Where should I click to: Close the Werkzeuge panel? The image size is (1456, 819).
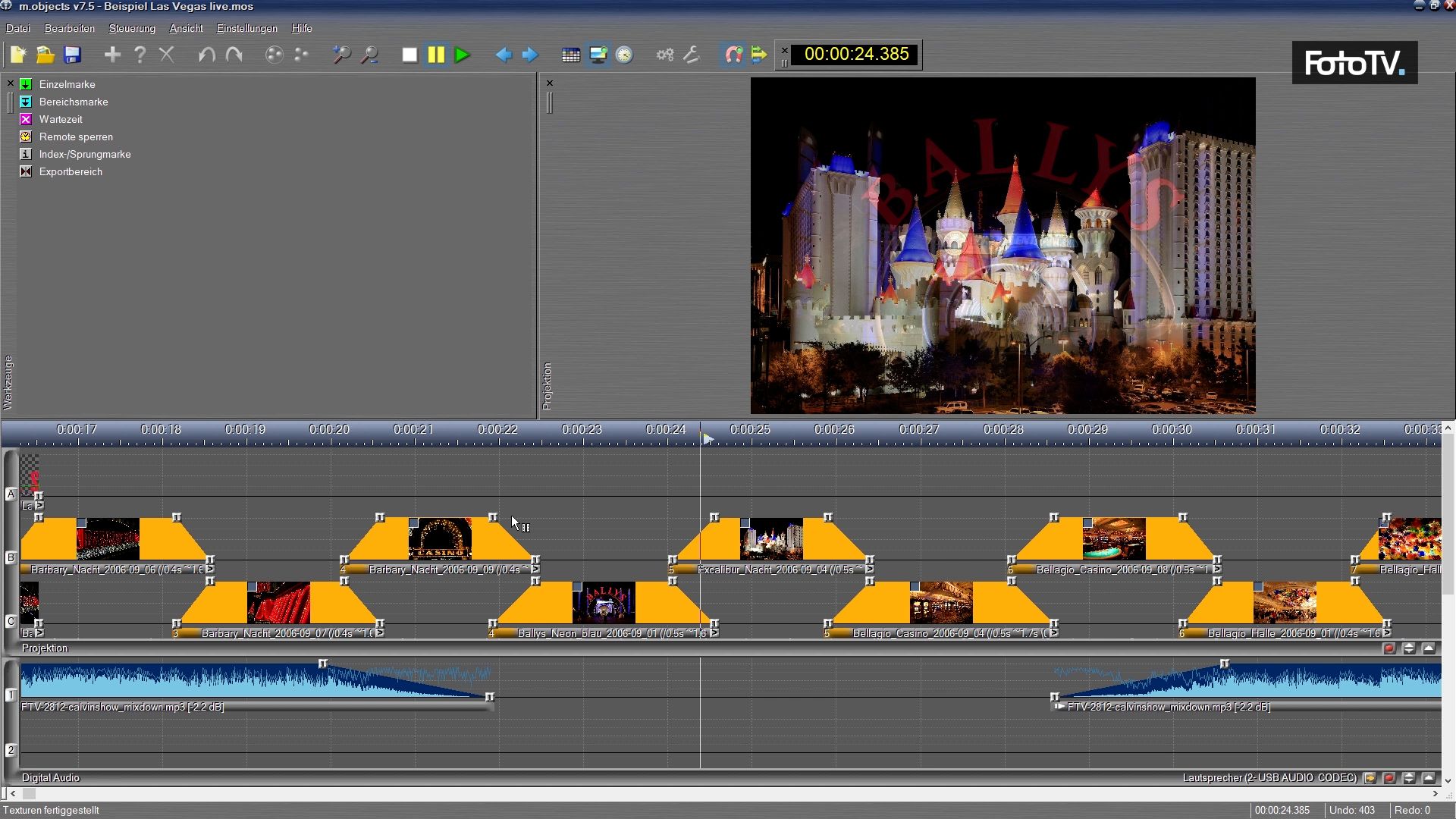point(10,83)
